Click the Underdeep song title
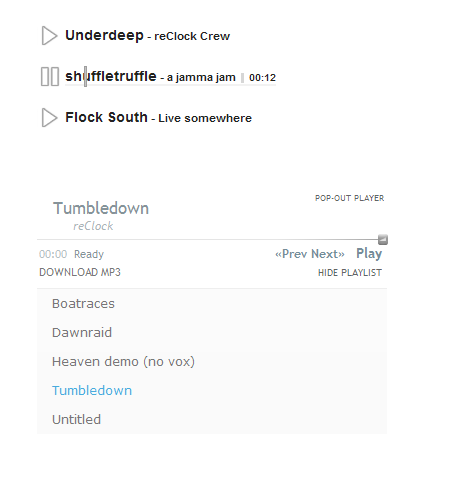 (x=104, y=36)
